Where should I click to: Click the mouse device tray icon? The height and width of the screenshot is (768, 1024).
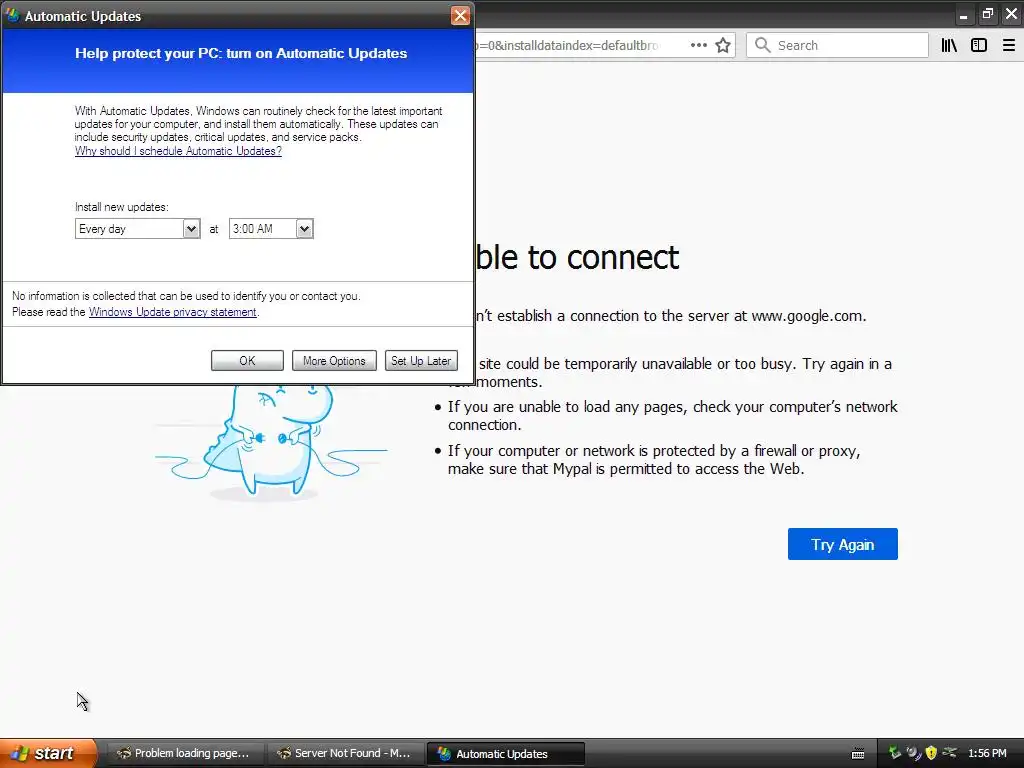click(x=913, y=753)
